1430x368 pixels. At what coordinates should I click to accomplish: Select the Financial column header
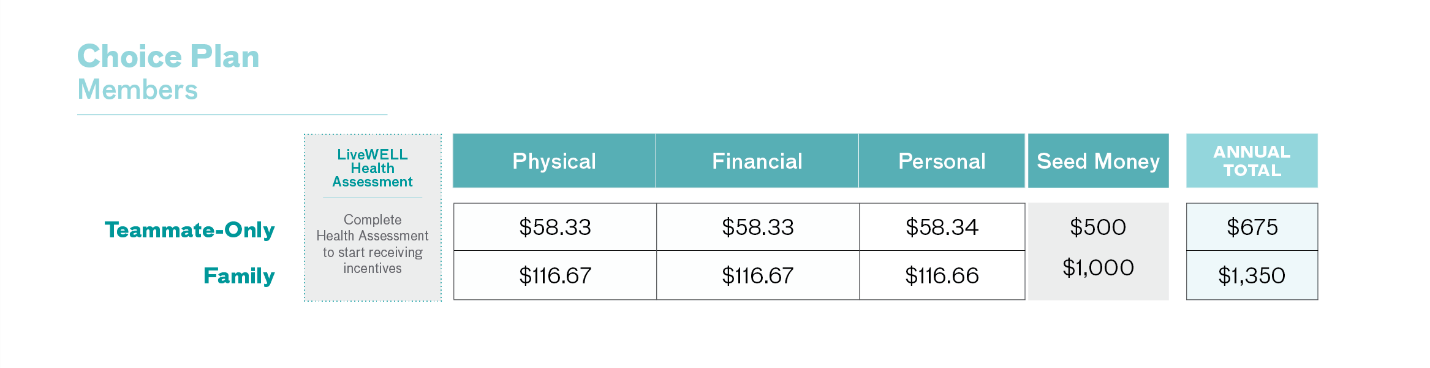pos(757,161)
